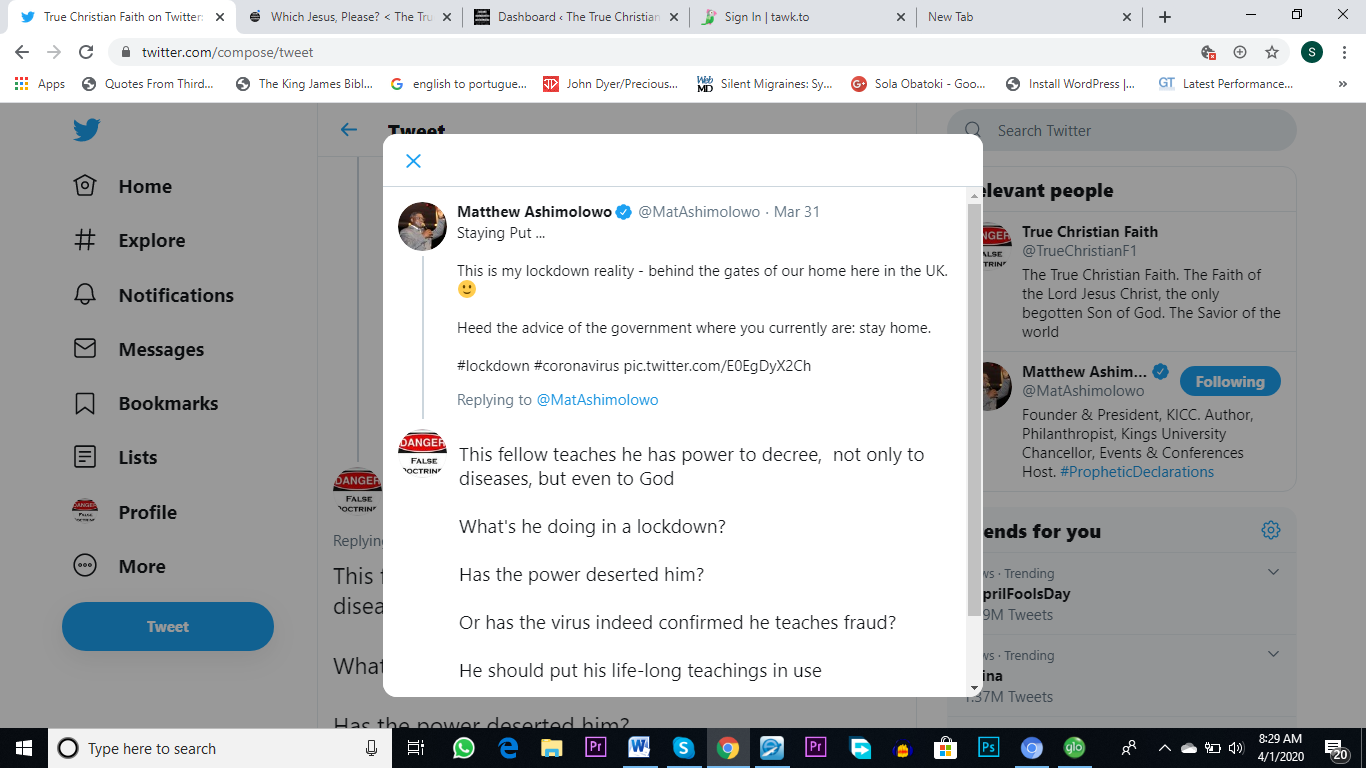Screen dimensions: 1366x768
Task: Close the compose tweet dialog with X
Action: (x=413, y=161)
